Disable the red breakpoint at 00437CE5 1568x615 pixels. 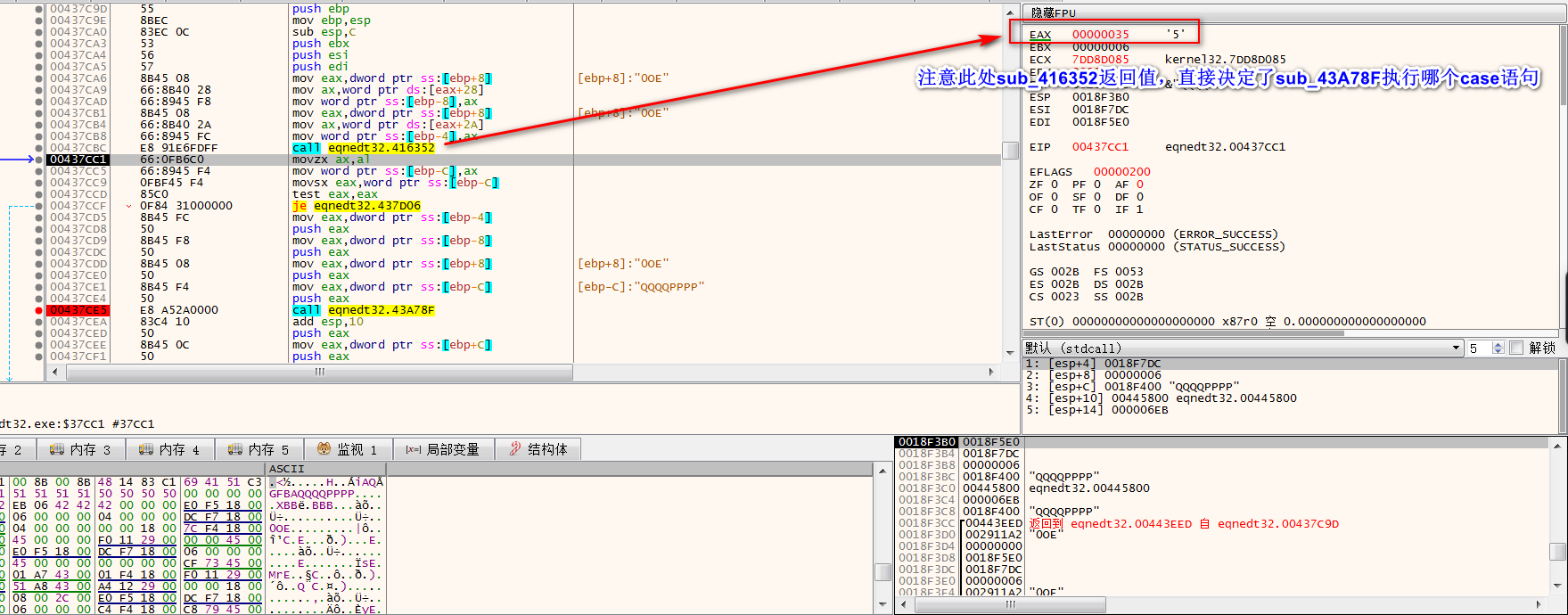pos(38,310)
